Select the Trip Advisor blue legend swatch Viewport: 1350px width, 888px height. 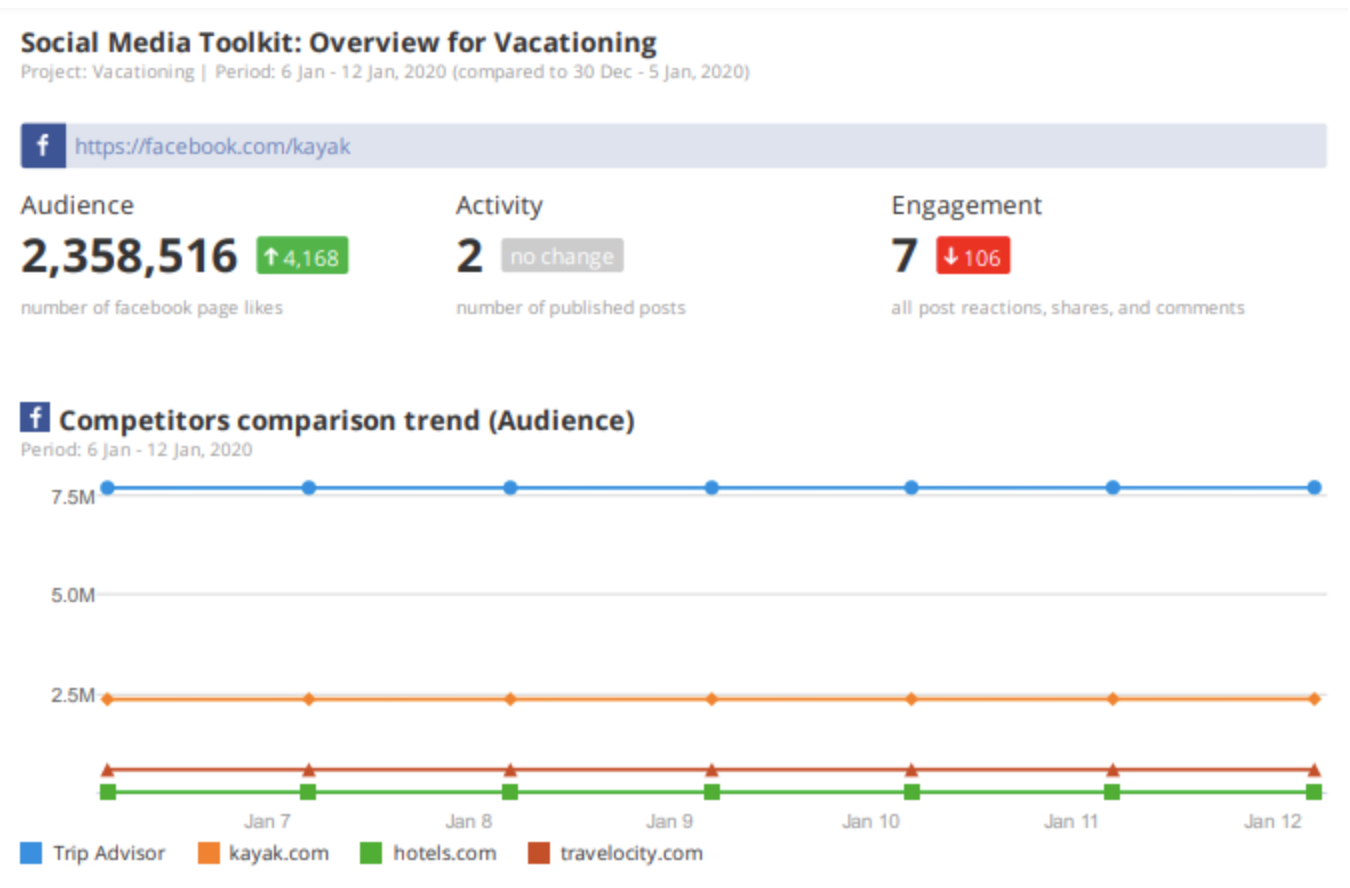(x=32, y=853)
